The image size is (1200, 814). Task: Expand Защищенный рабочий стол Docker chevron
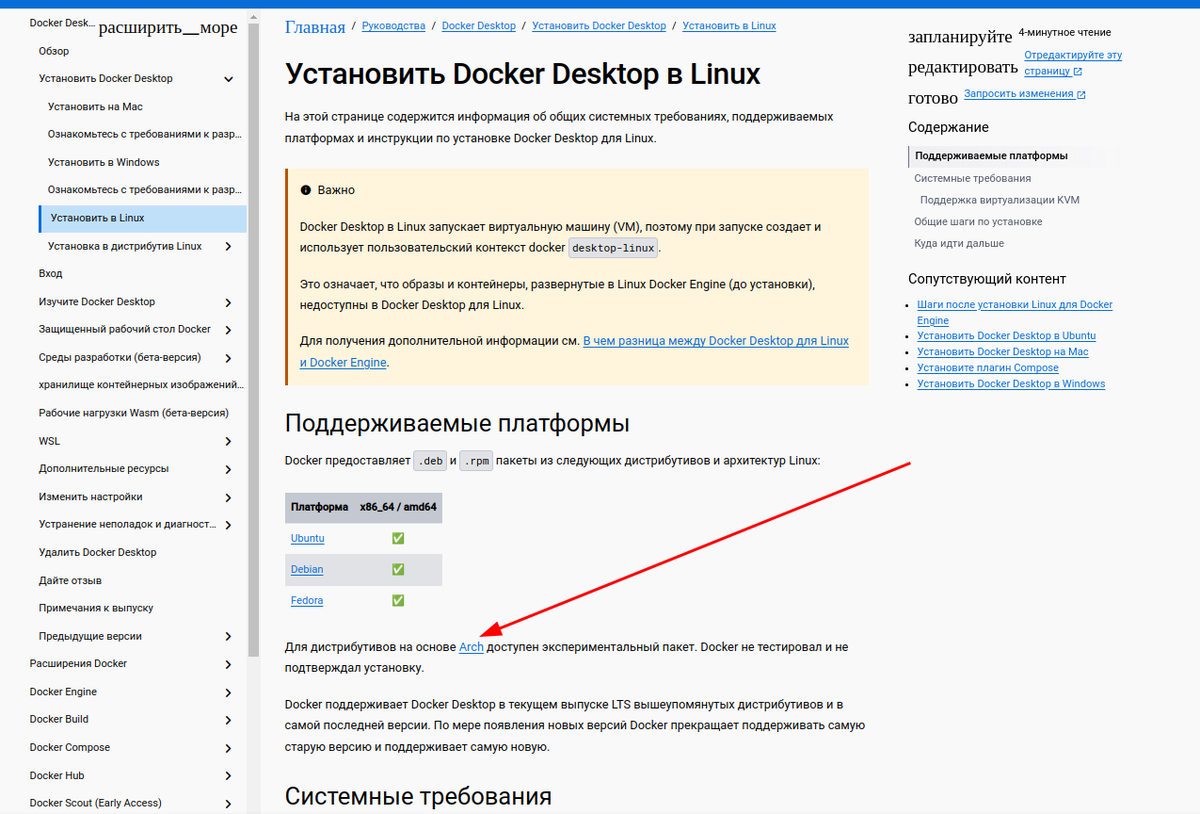229,330
